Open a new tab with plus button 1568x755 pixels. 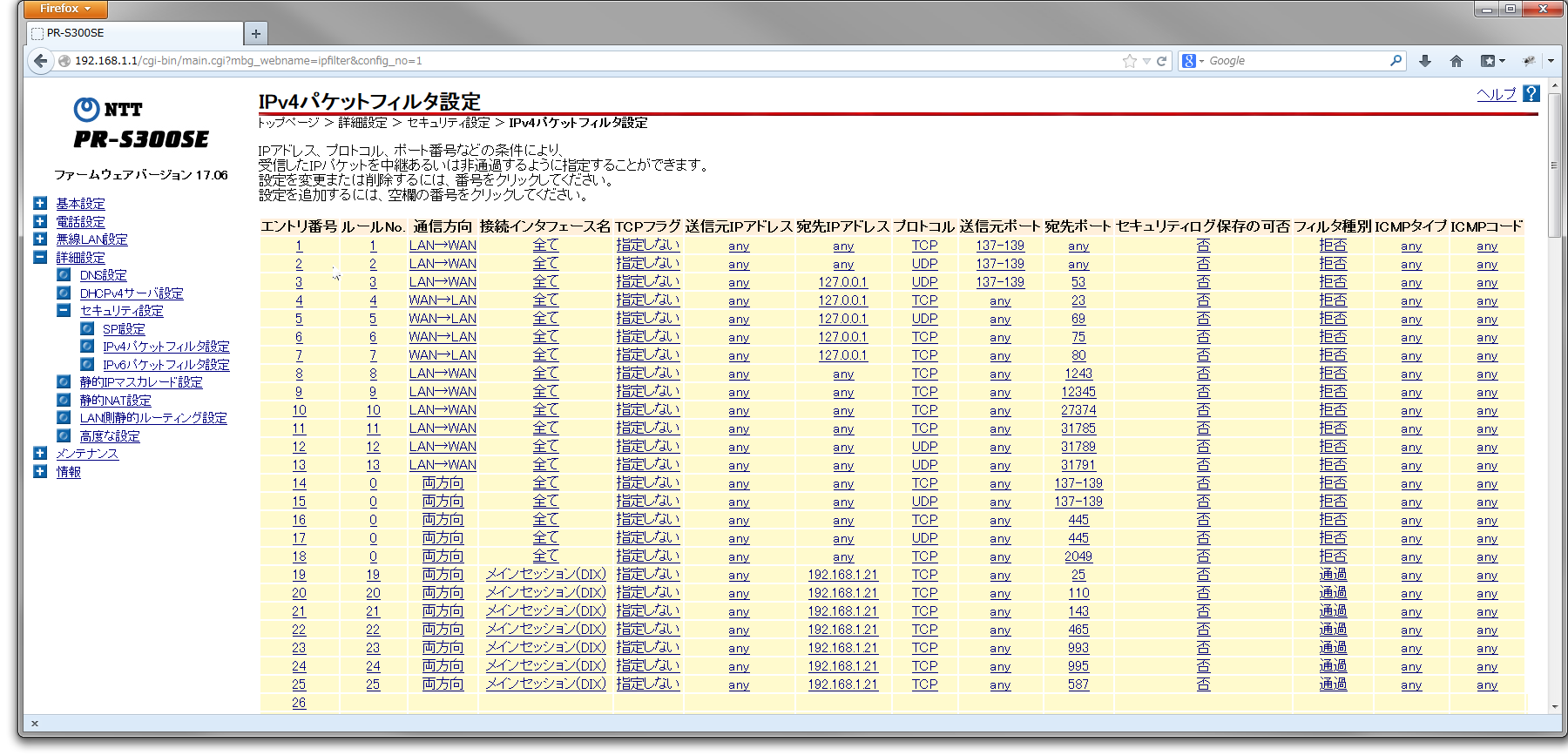coord(256,34)
